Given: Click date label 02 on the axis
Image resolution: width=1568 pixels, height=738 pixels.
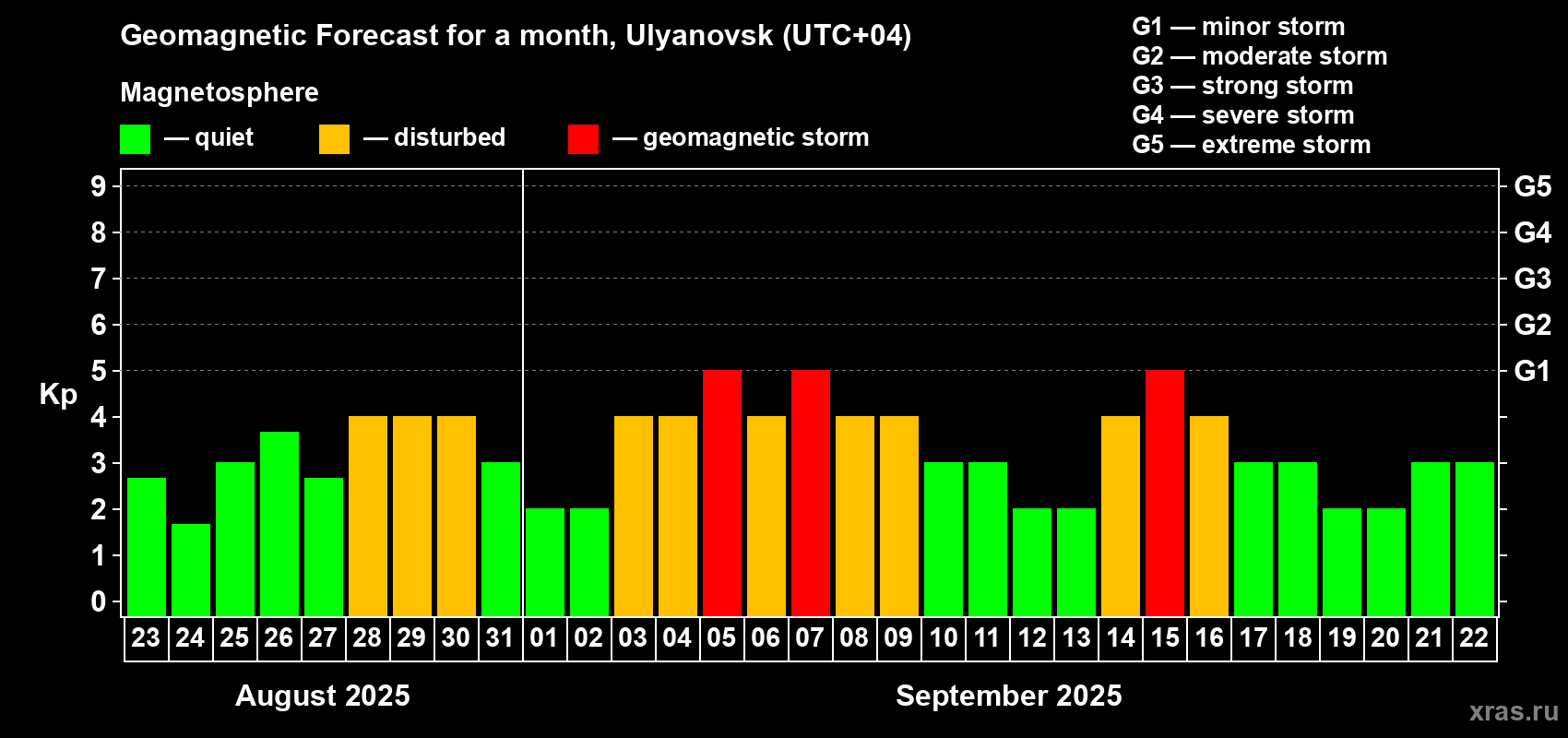Looking at the screenshot, I should [x=588, y=637].
